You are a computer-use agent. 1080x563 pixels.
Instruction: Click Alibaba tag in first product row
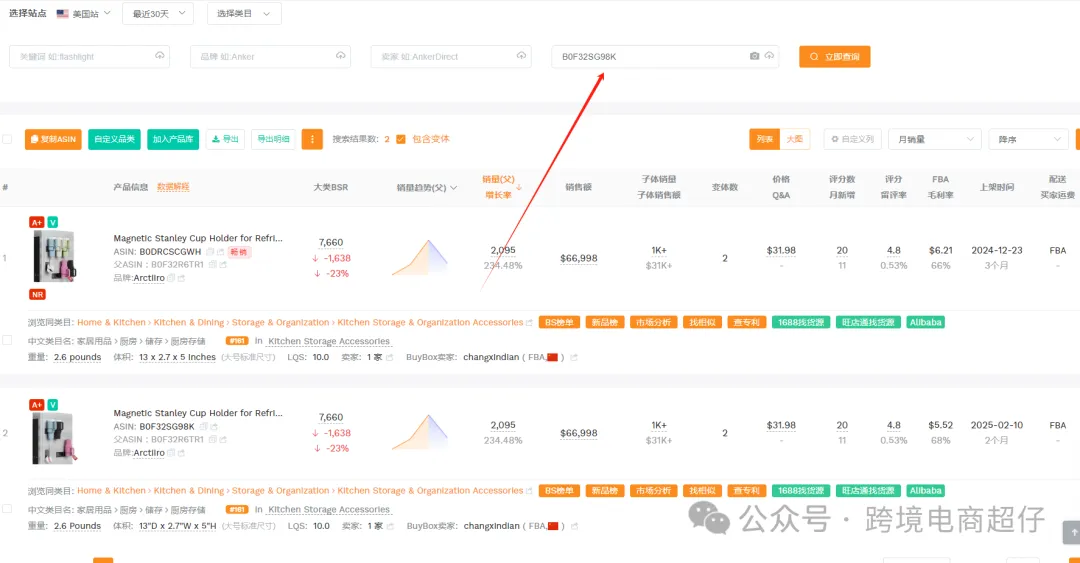(925, 323)
